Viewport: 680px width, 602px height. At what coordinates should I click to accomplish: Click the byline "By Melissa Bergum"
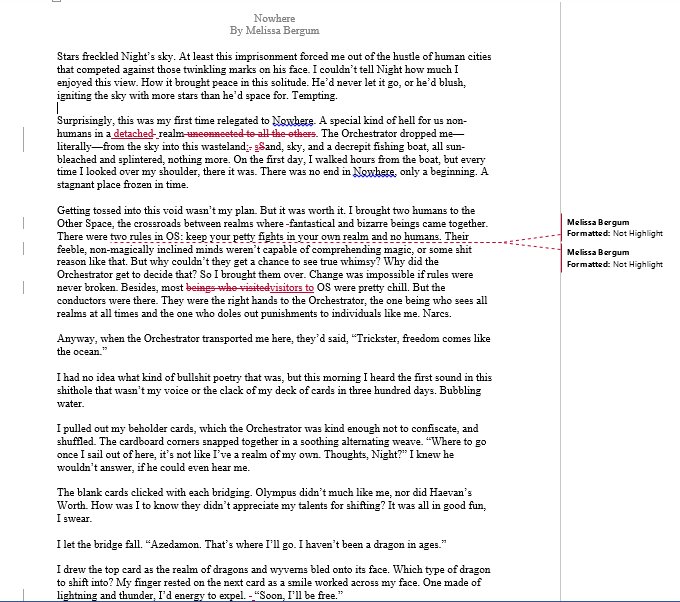tap(274, 31)
